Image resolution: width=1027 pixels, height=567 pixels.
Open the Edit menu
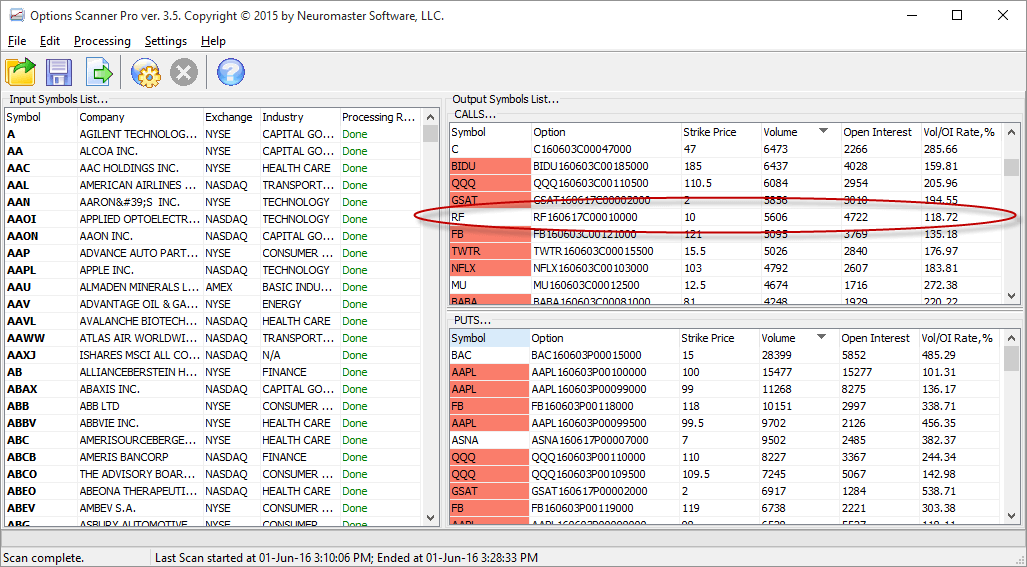tap(50, 41)
